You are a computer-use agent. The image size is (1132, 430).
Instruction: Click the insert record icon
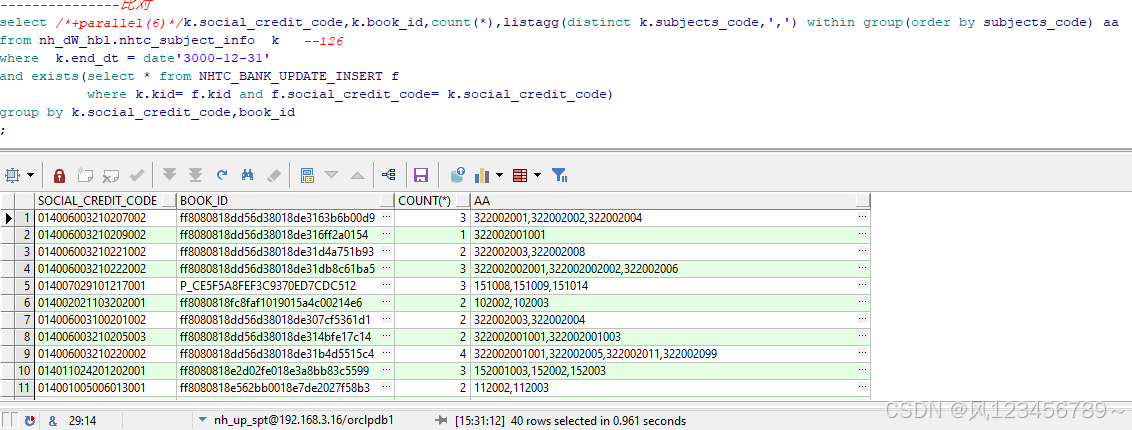click(85, 175)
